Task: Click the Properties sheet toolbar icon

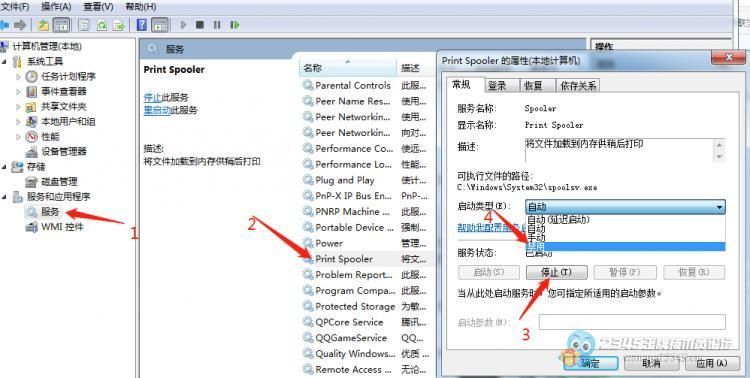Action: [84, 25]
